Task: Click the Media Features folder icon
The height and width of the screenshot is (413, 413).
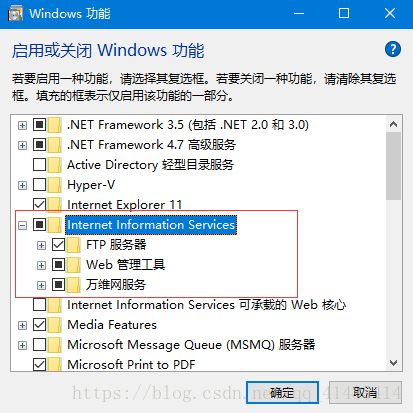Action: click(54, 325)
